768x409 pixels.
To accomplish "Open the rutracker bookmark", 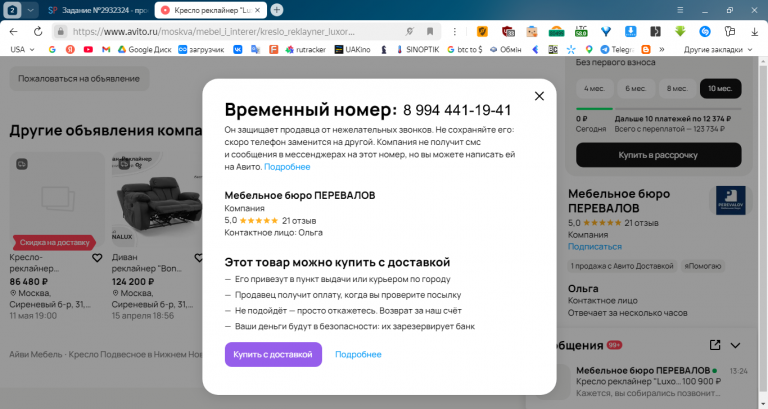I will coord(306,49).
